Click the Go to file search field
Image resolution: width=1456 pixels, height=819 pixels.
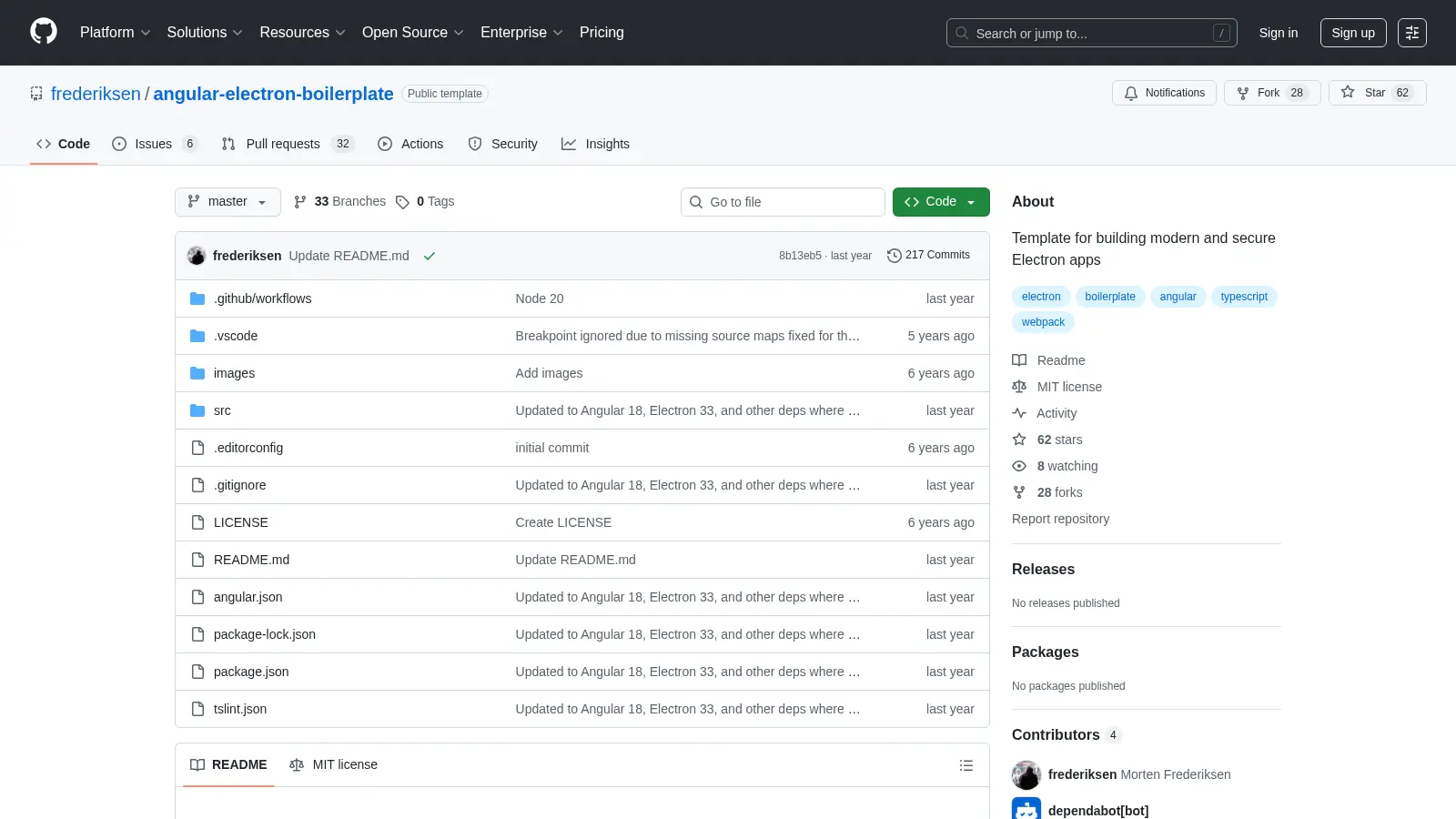coord(783,202)
